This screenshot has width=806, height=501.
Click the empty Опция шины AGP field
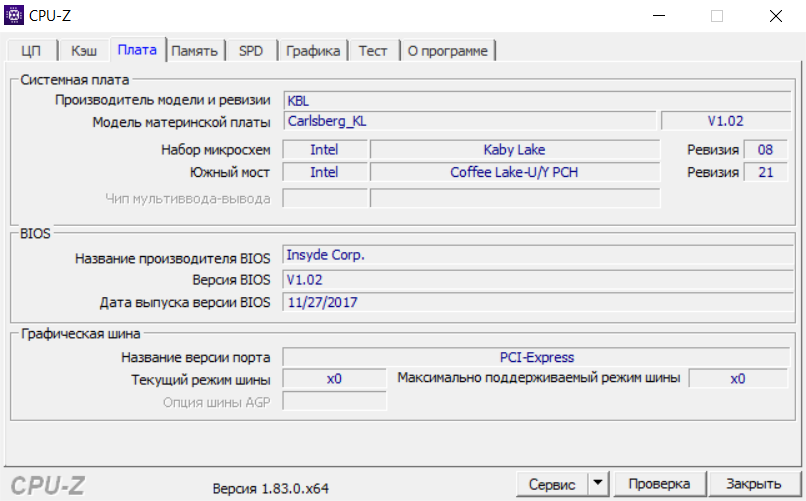(334, 401)
